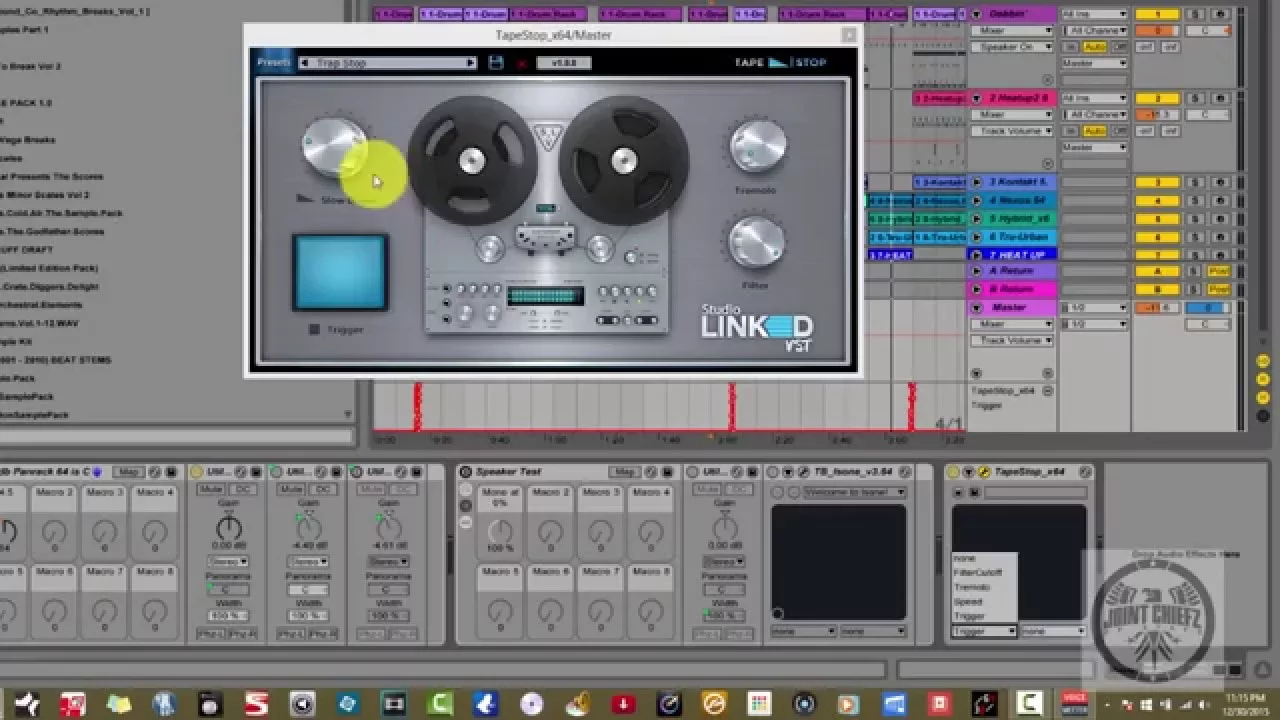Click Phz-L on the first Utility device

(x=211, y=634)
